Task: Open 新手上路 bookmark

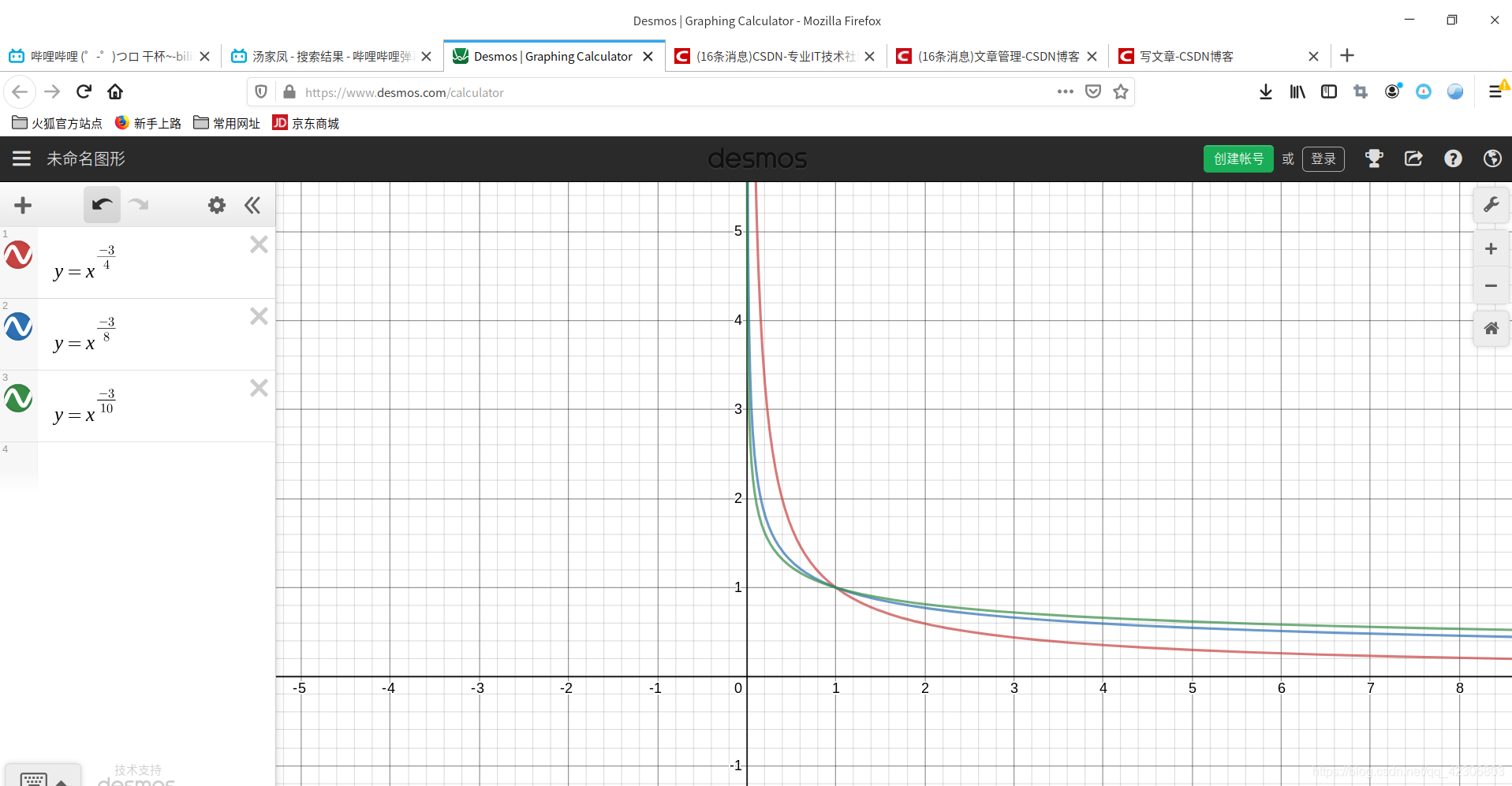Action: [x=147, y=123]
